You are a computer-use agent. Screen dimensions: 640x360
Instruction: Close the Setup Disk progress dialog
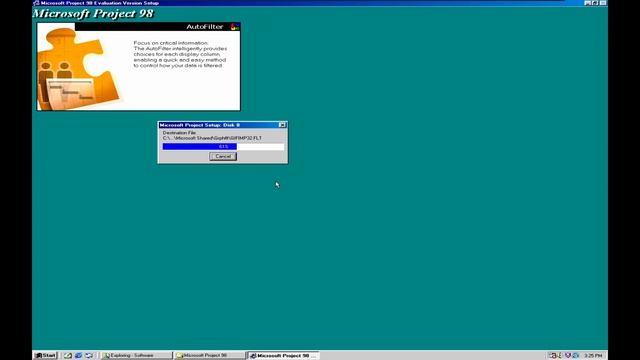[282, 125]
